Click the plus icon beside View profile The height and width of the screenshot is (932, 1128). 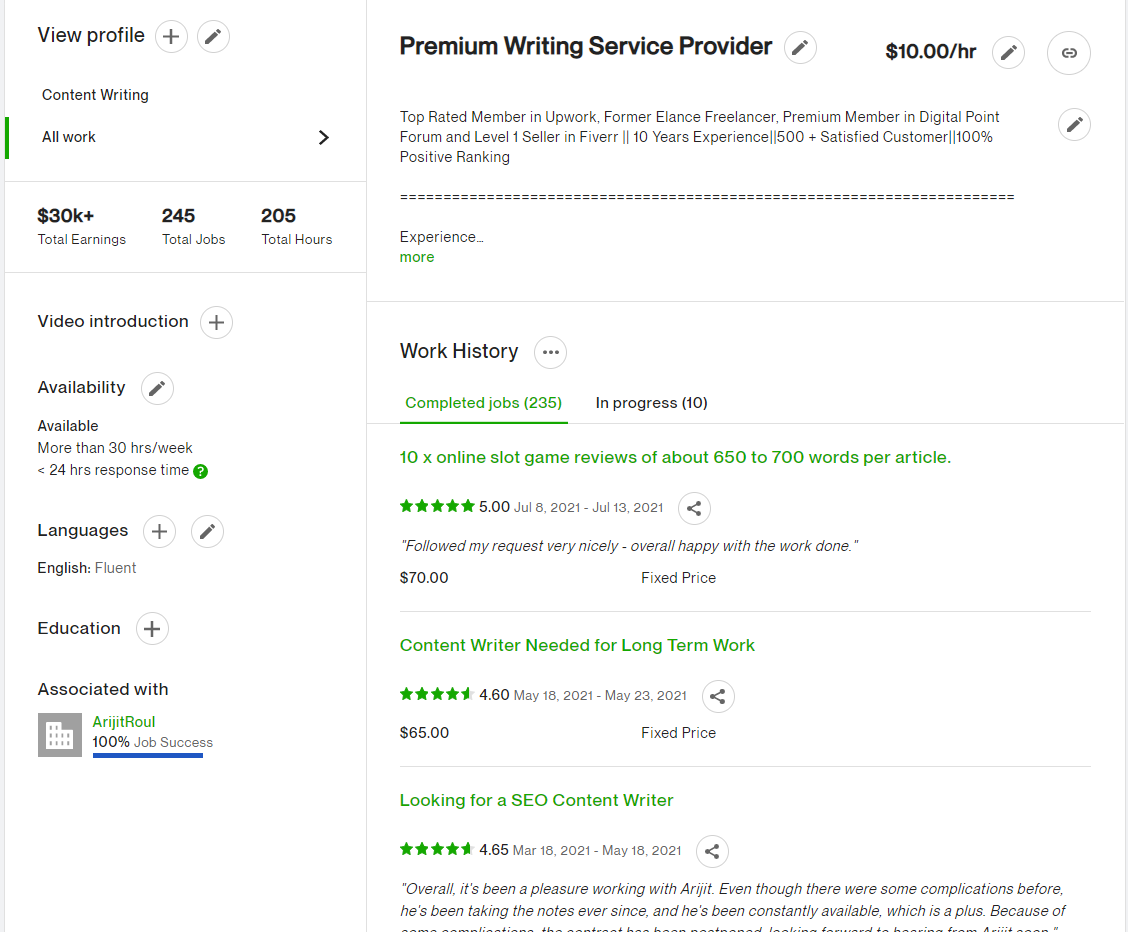coord(171,37)
